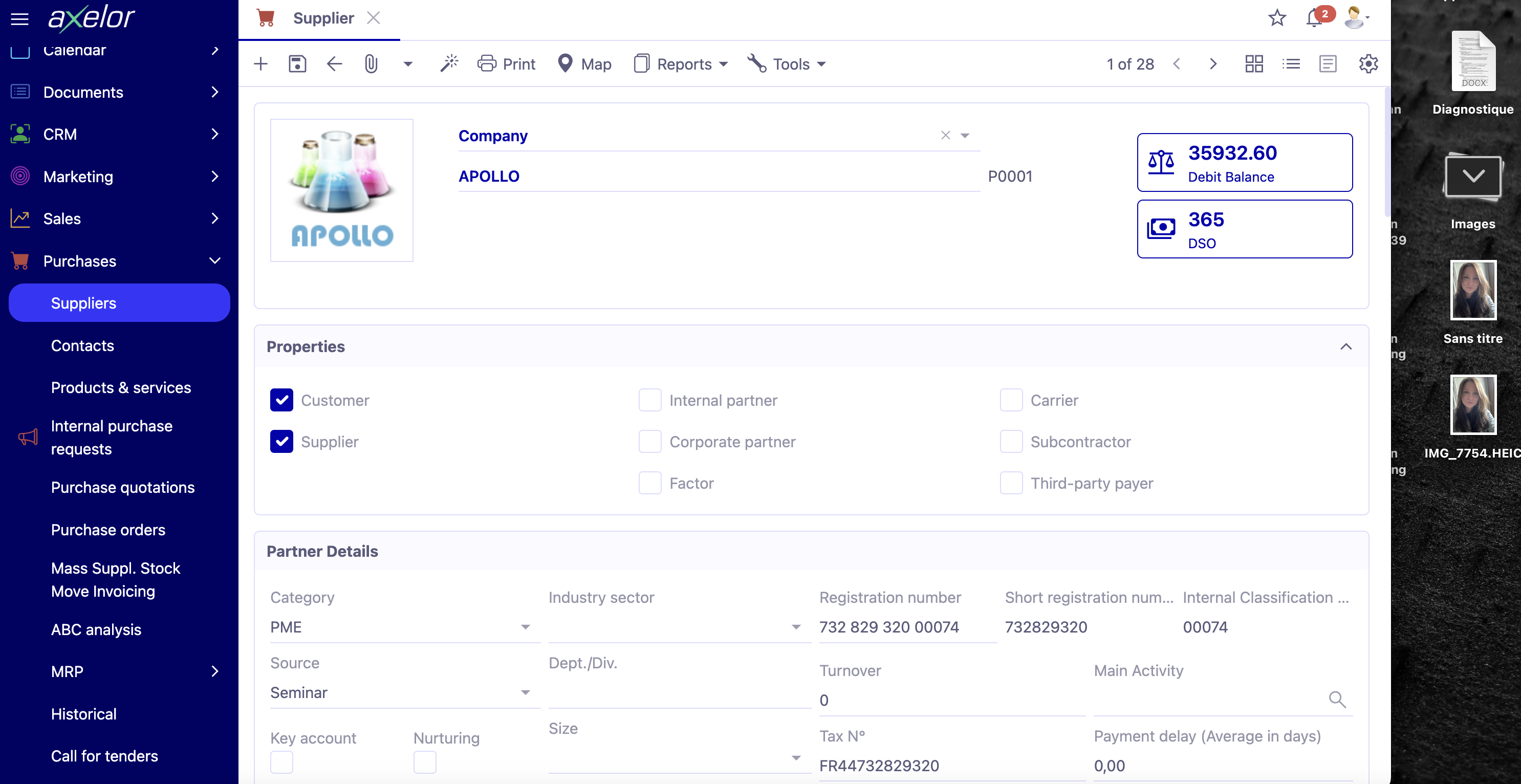Go to next record with the arrow

pos(1213,63)
